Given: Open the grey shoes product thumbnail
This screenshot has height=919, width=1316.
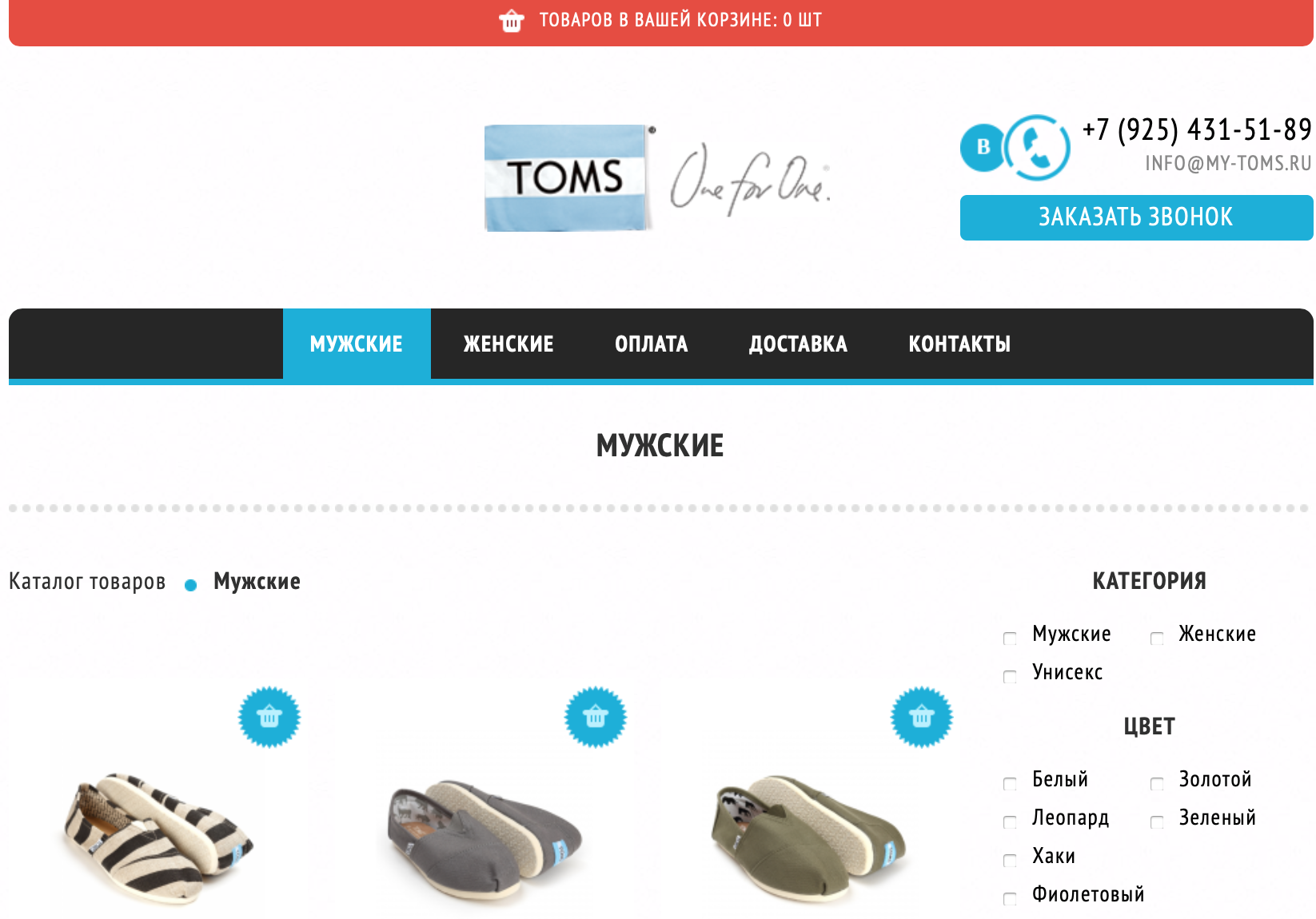Looking at the screenshot, I should (485, 835).
